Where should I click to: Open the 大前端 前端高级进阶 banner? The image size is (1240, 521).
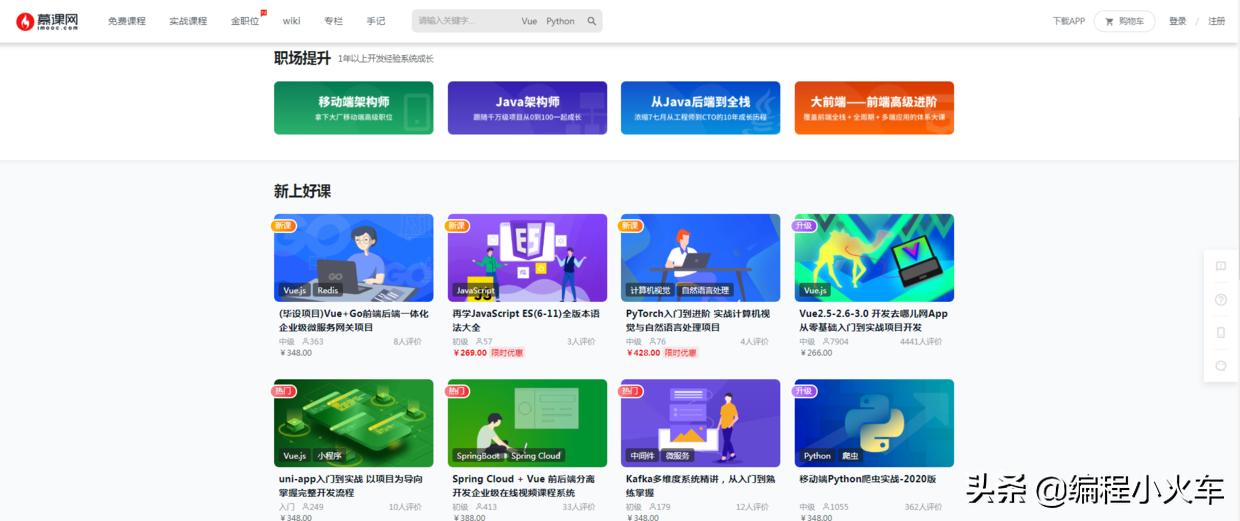(x=874, y=108)
